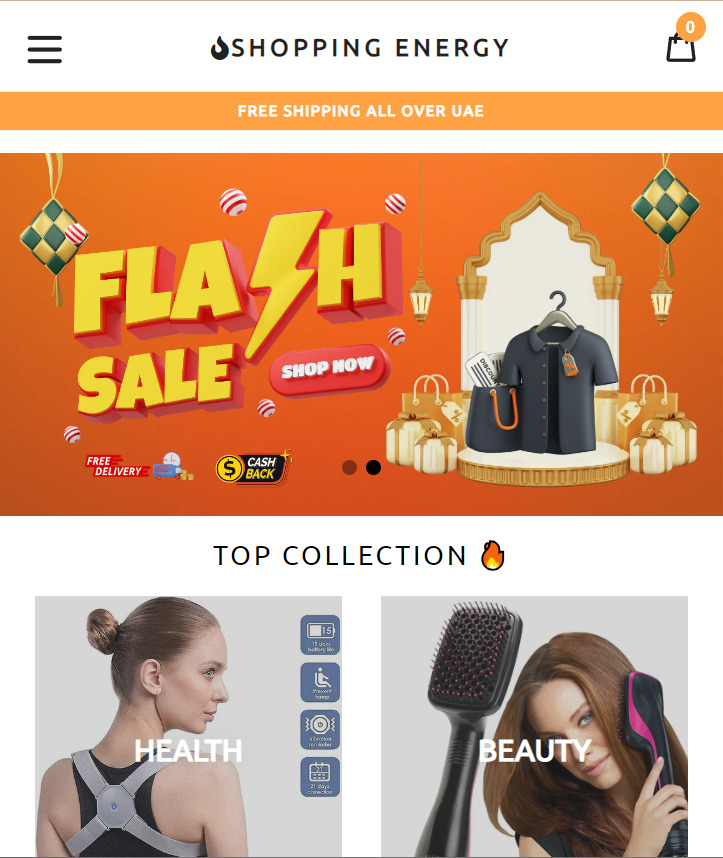Viewport: 723px width, 858px height.
Task: Click the Free Shipping All Over UAE bar
Action: [x=361, y=111]
